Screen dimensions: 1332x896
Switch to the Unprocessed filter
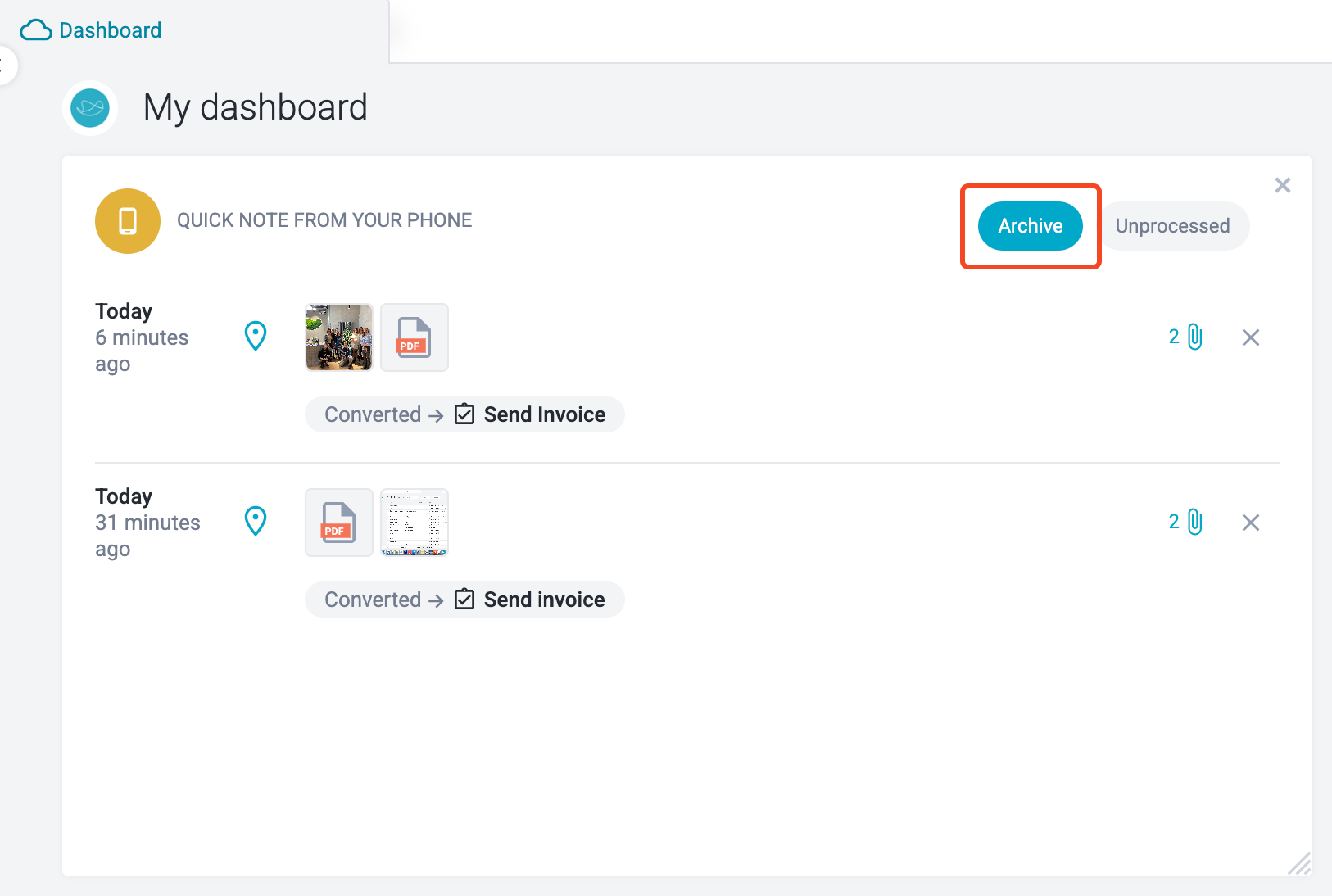coord(1172,226)
